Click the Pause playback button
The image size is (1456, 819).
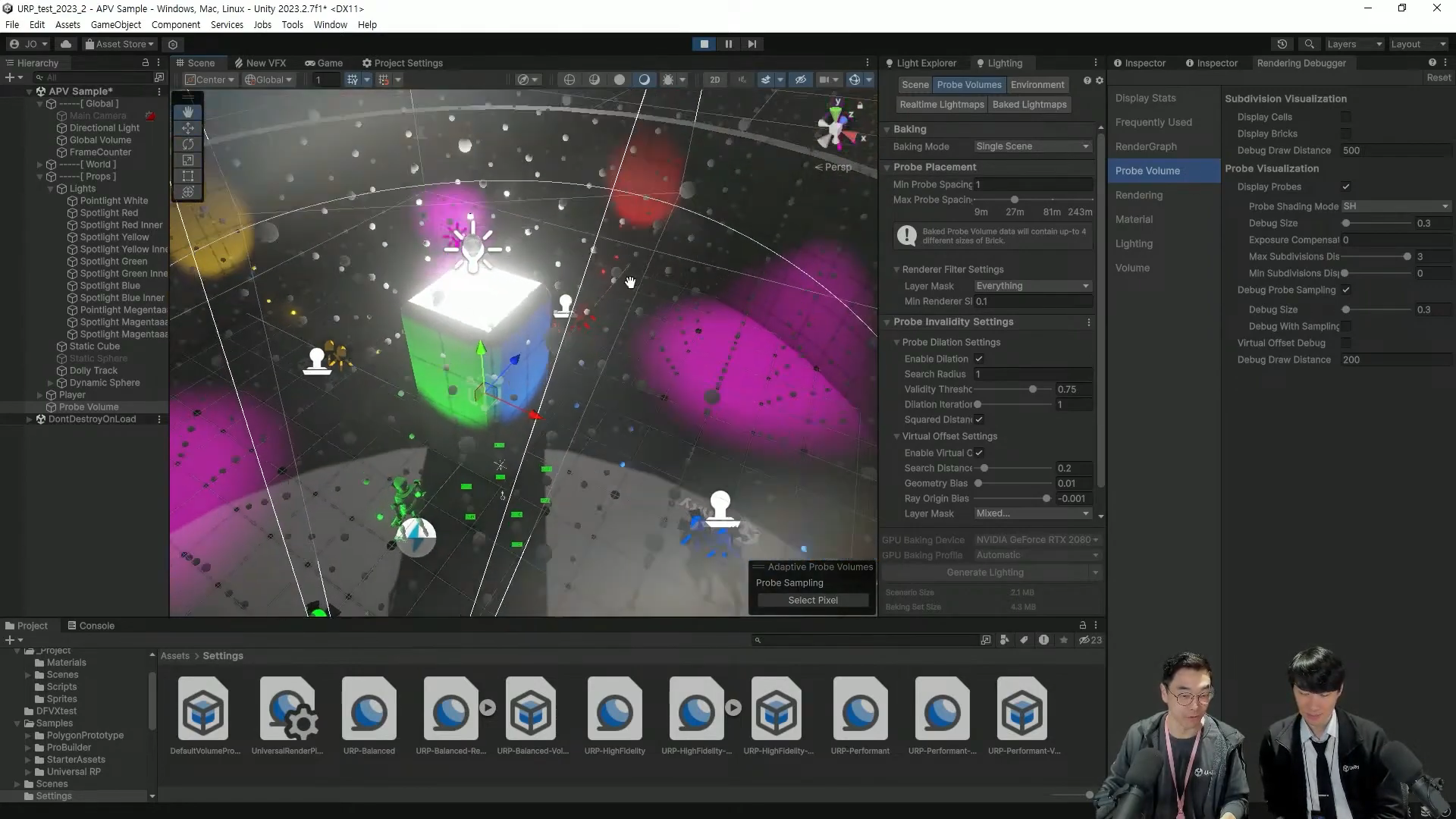728,44
